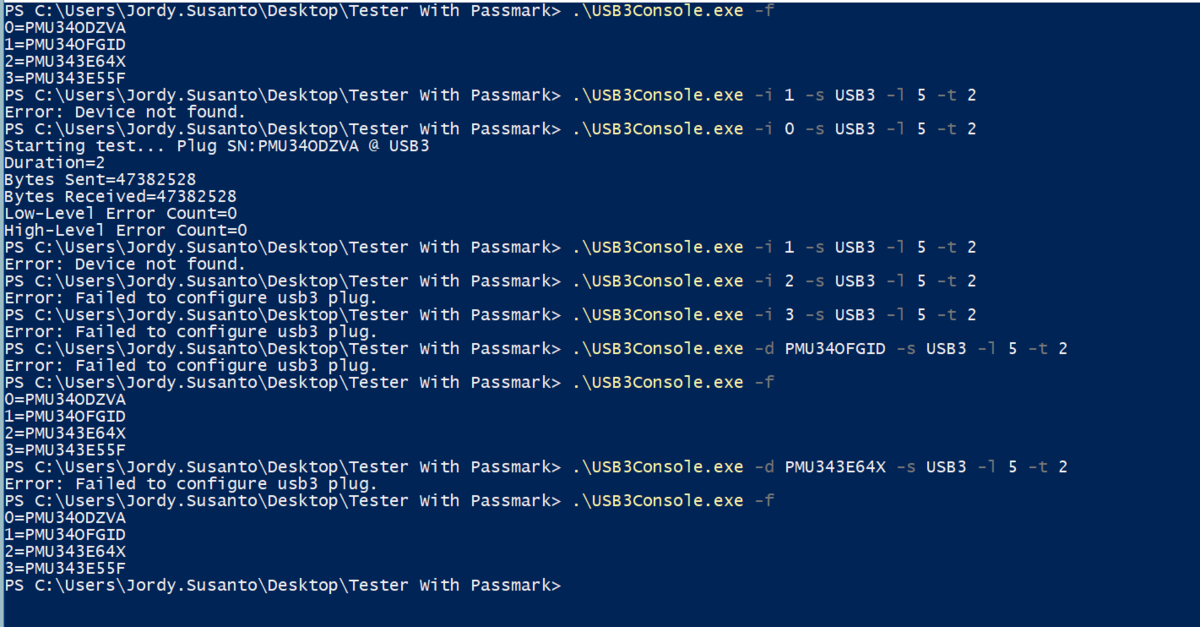Click the command line using '-i 3'
This screenshot has width=1200, height=627.
tap(490, 315)
